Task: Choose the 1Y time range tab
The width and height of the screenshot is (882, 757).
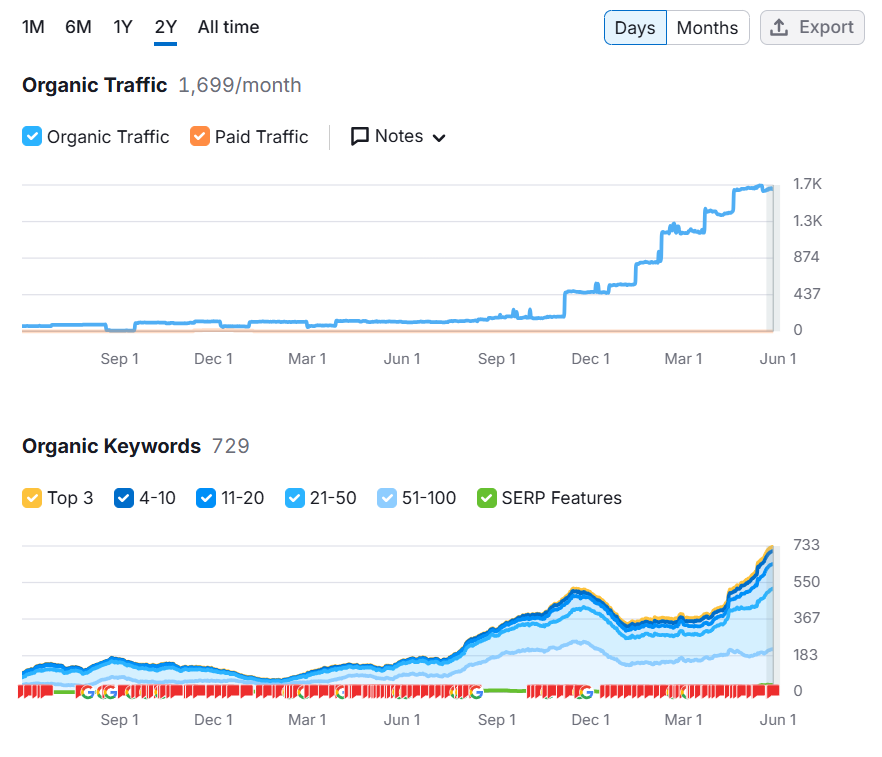Action: (123, 27)
